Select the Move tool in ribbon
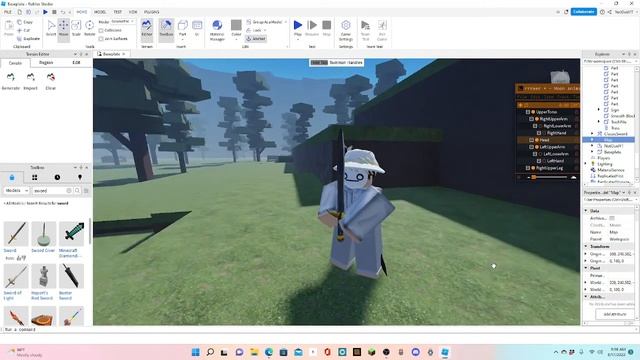Screen dimensions: 640x360 63,29
